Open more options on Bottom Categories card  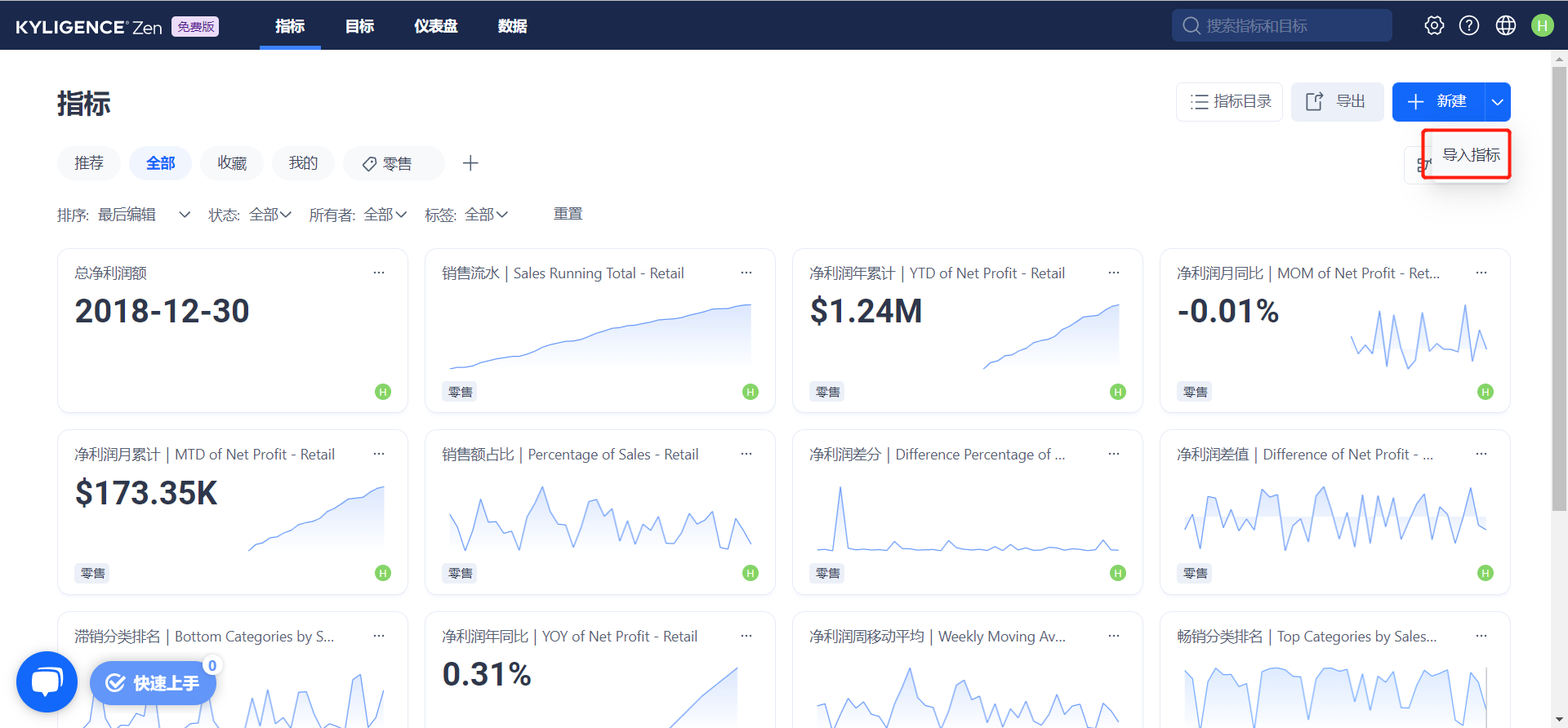coord(379,636)
